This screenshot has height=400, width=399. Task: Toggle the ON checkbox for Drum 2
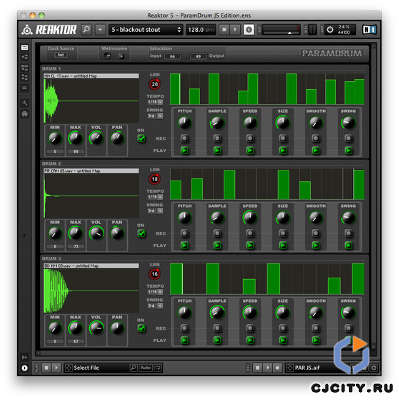tap(141, 233)
